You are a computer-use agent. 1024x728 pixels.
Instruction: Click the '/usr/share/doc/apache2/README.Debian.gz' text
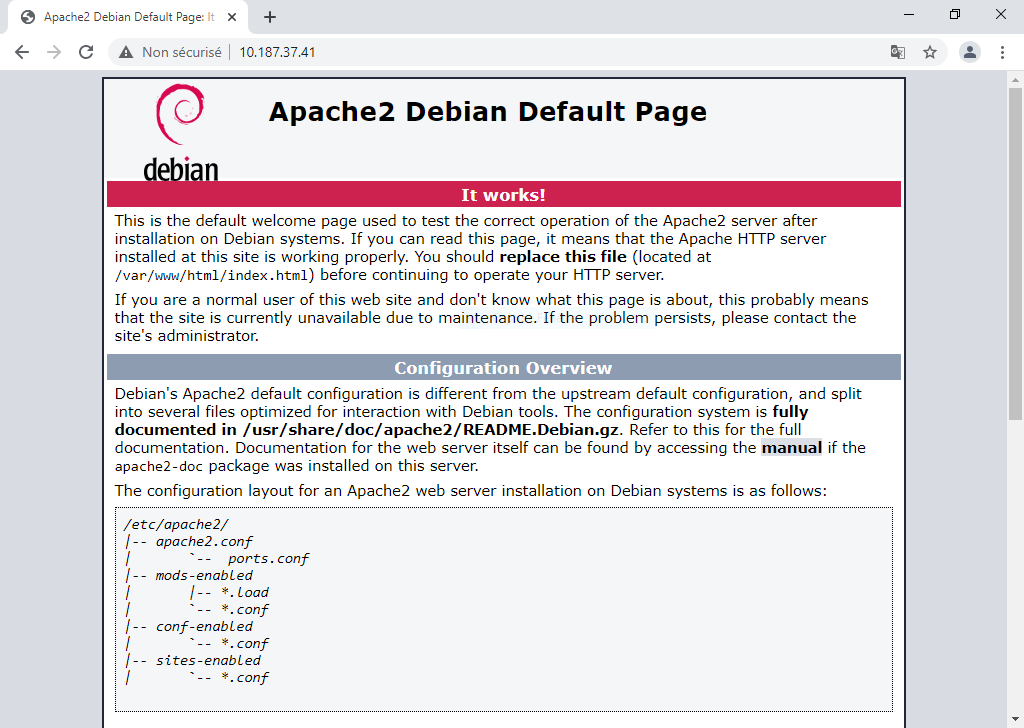coord(430,430)
